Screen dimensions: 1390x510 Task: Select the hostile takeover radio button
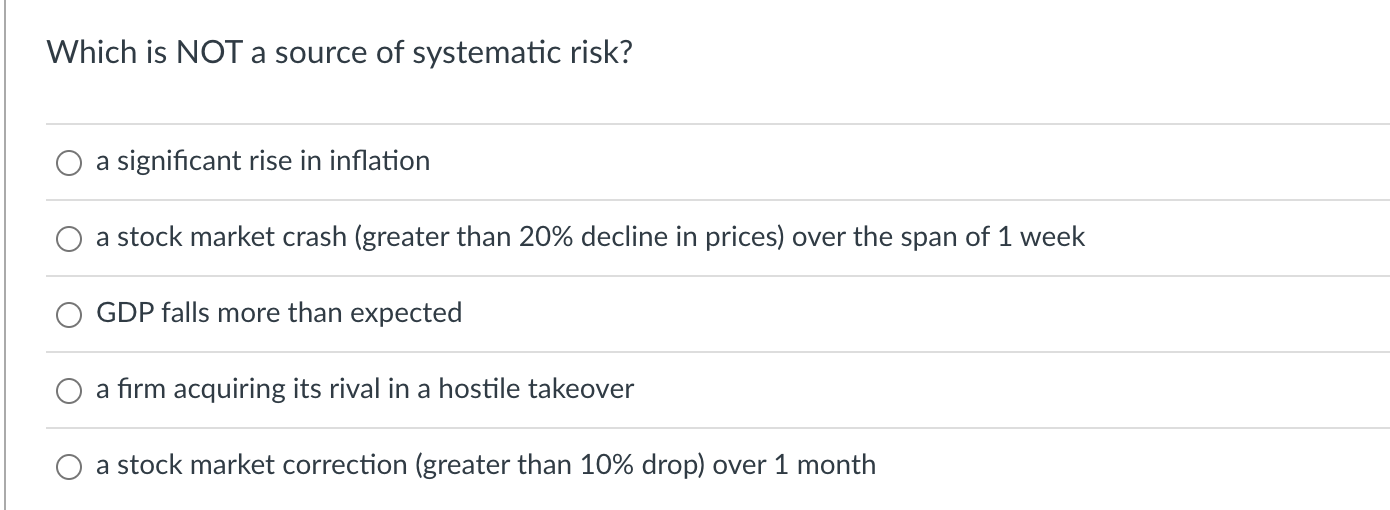tap(69, 390)
